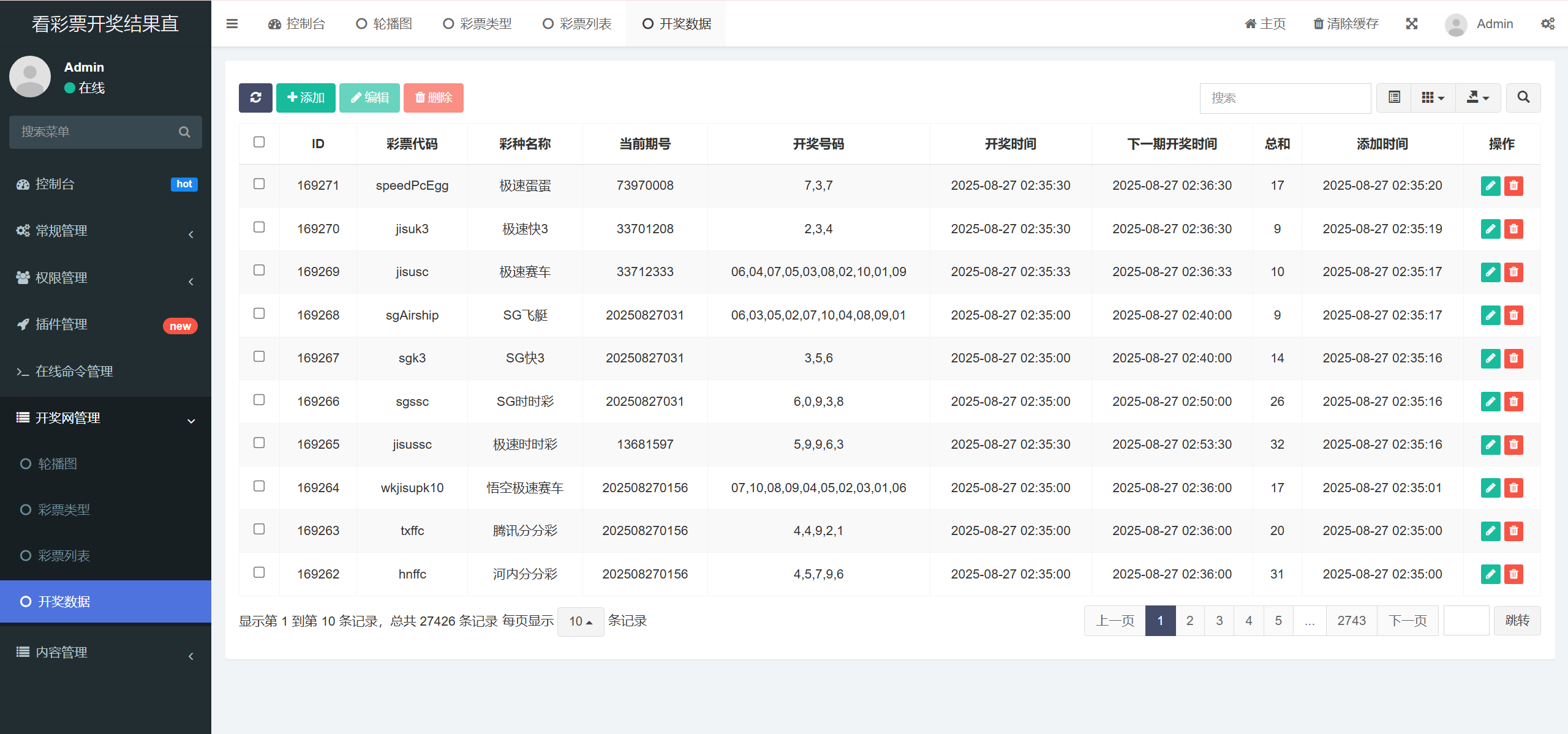Click the sidebar menu search magnifier icon
This screenshot has width=1568, height=734.
pyautogui.click(x=184, y=132)
